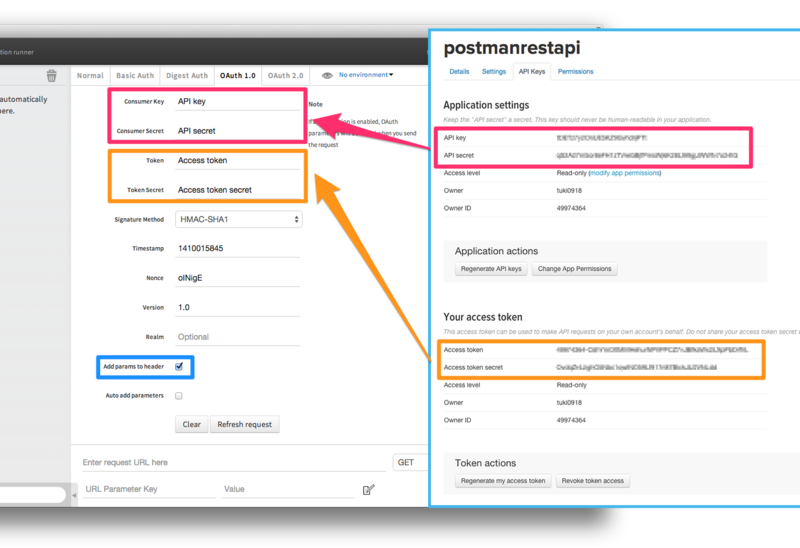800x548 pixels.
Task: Switch to the Normal auth tab
Action: point(90,76)
